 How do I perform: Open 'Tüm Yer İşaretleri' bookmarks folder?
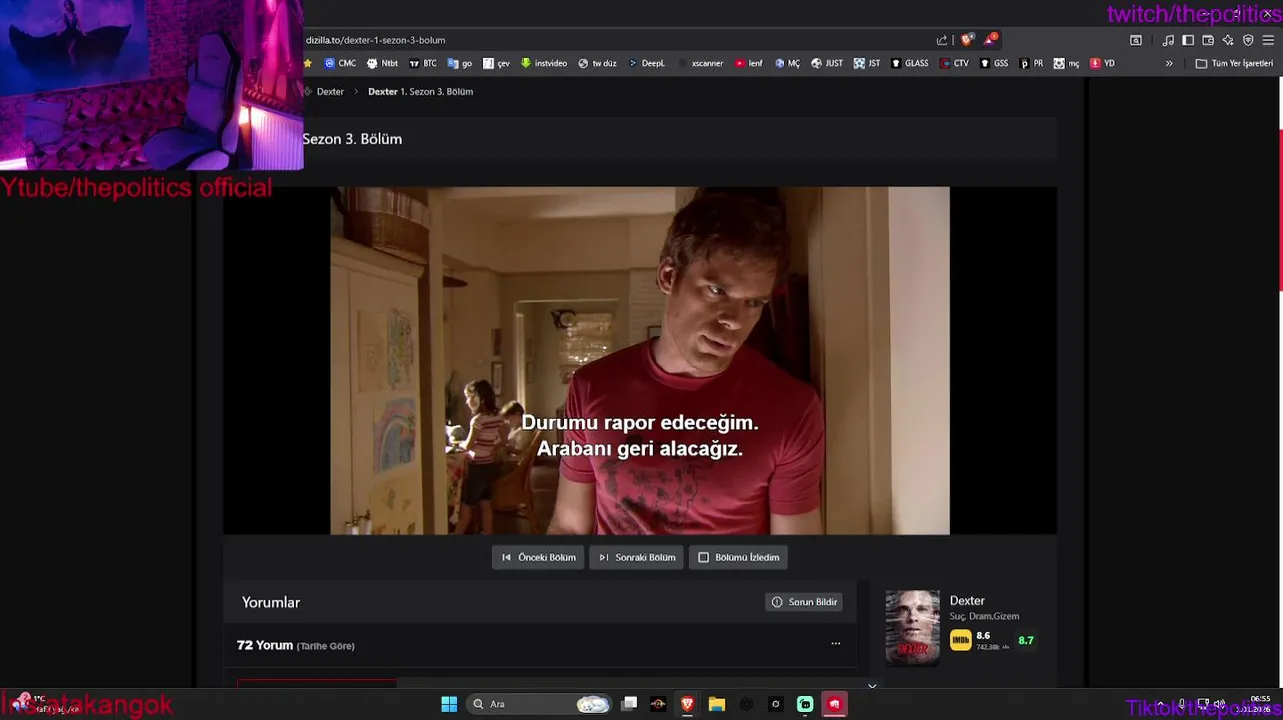click(x=1234, y=63)
